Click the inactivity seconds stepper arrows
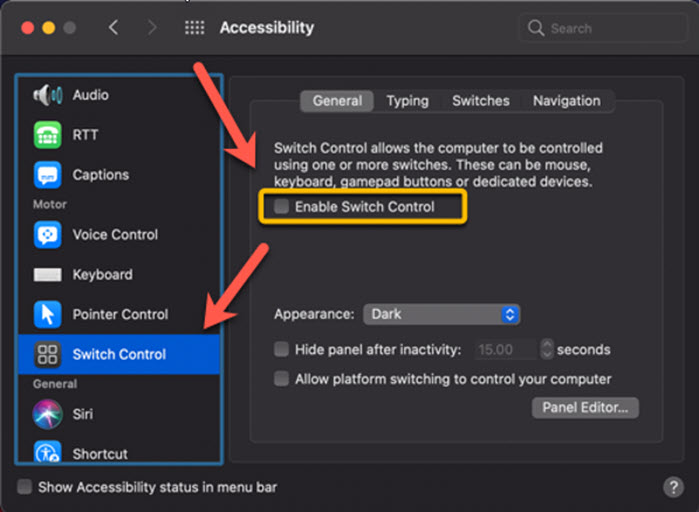Viewport: 699px width, 512px height. tap(547, 349)
